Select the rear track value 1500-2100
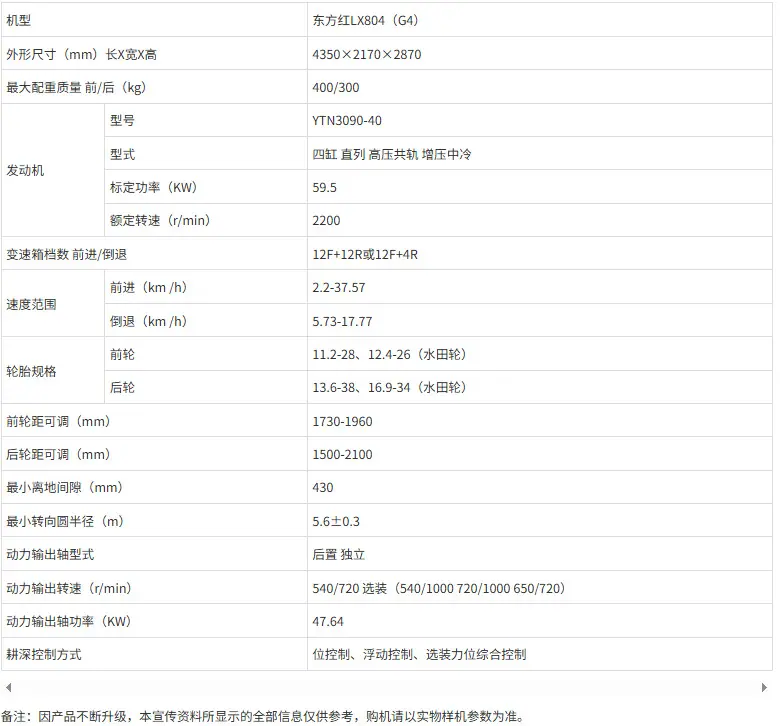 pos(342,454)
